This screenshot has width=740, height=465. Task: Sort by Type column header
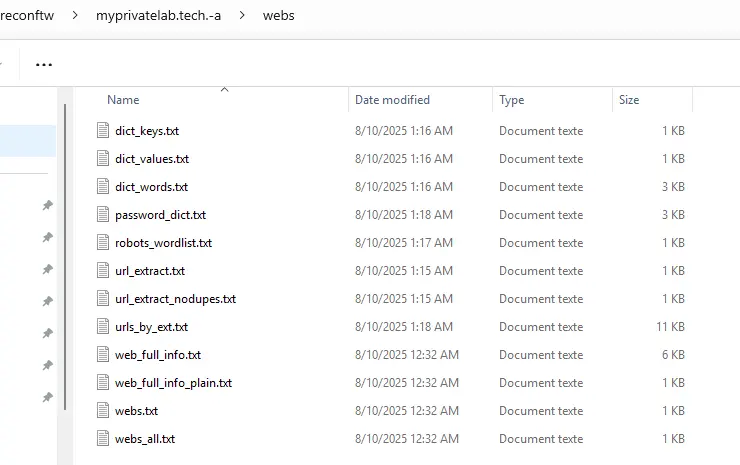click(511, 100)
